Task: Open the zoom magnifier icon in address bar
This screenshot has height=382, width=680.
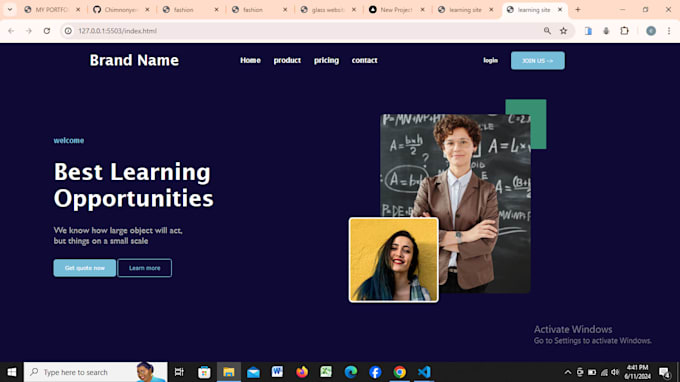Action: point(547,31)
